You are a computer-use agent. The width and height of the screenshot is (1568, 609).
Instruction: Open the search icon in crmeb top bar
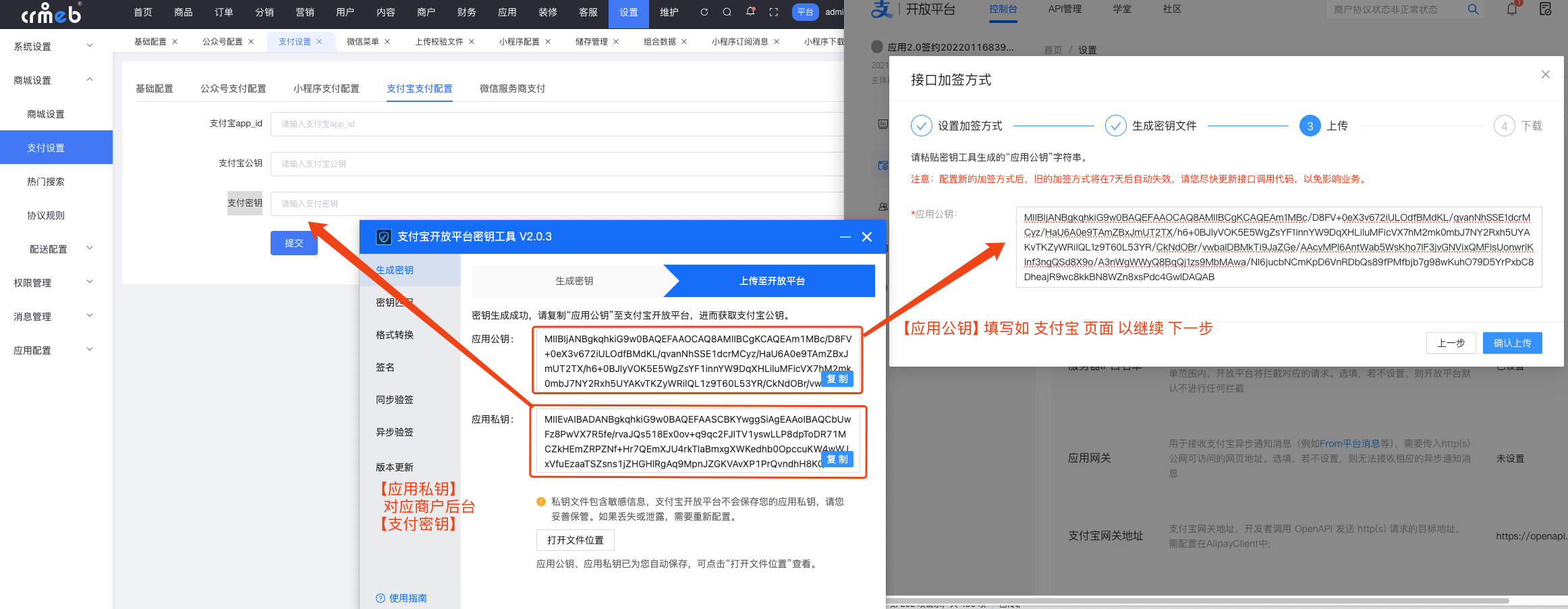[727, 12]
